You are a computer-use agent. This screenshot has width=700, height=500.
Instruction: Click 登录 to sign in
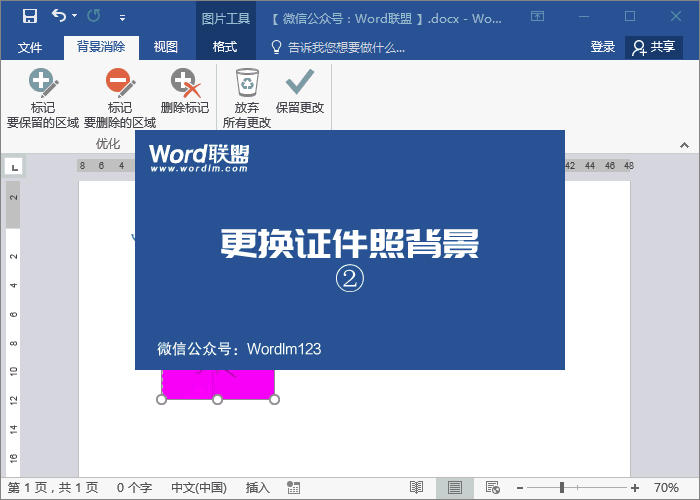(603, 46)
